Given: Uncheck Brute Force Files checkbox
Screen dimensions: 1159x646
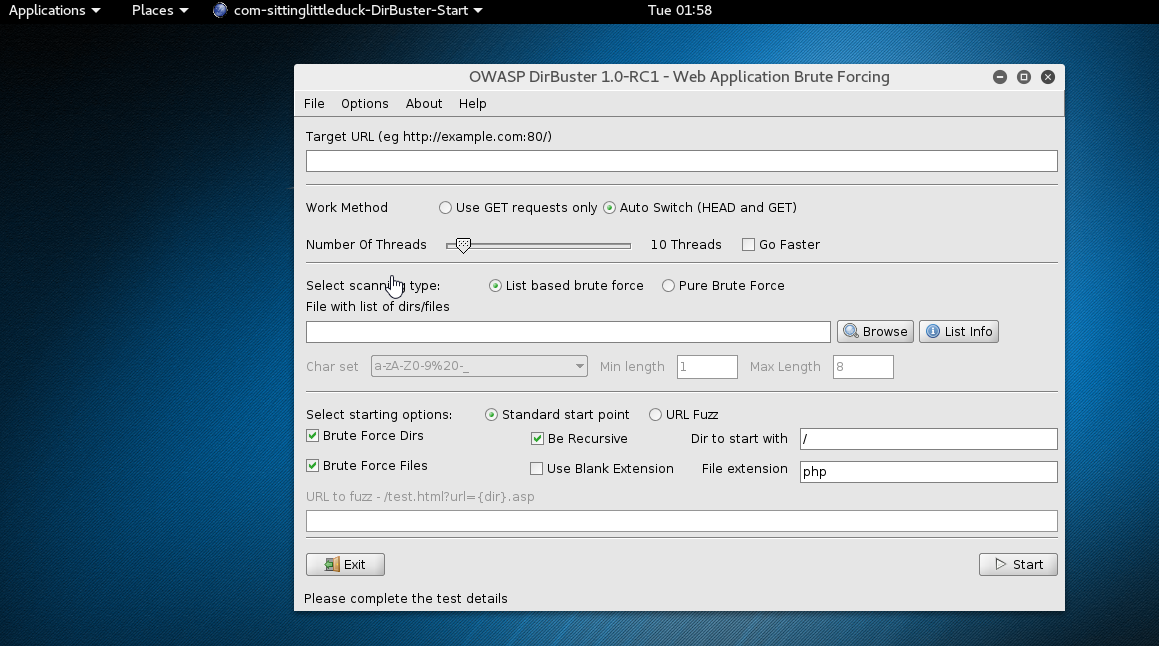Looking at the screenshot, I should (313, 466).
